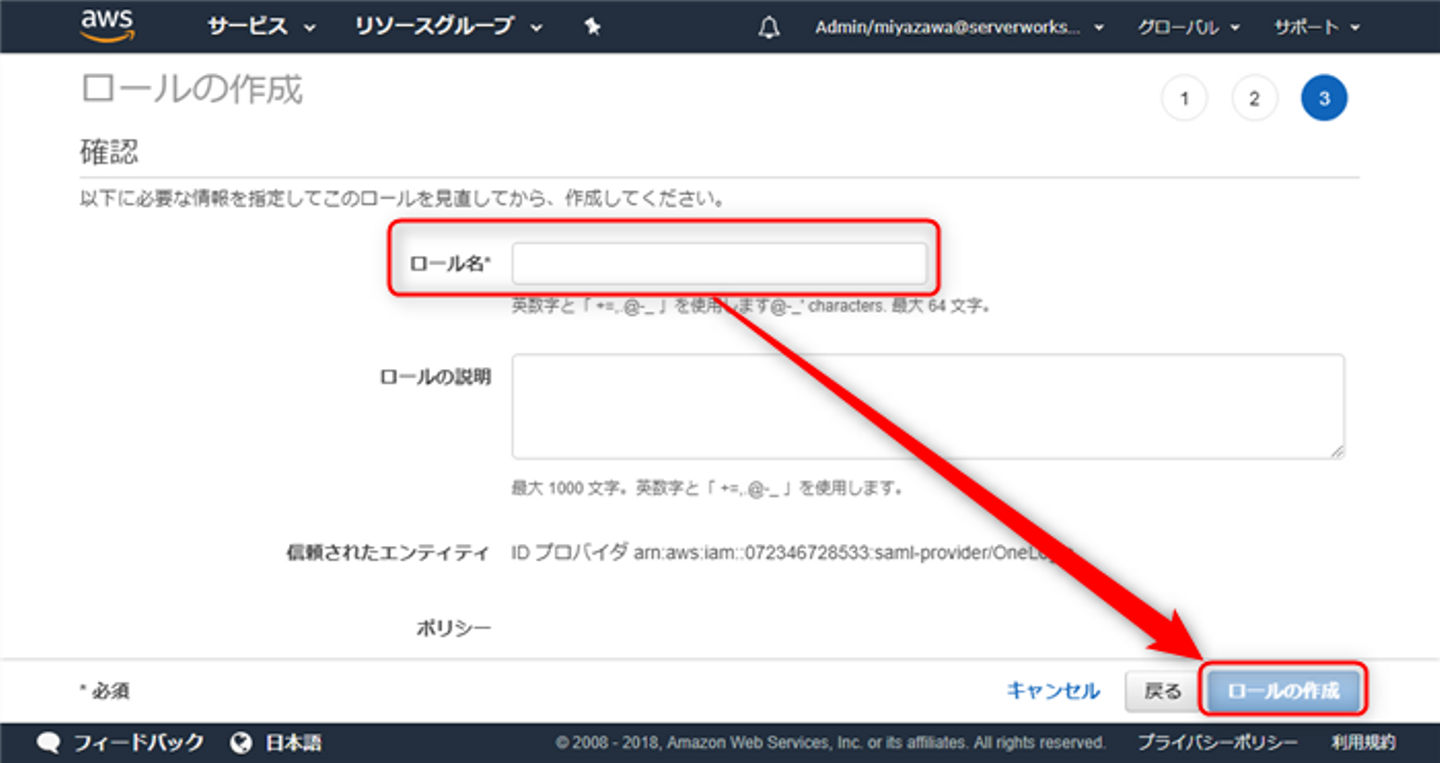
Task: Click the ロールの作成 page title
Action: point(191,90)
